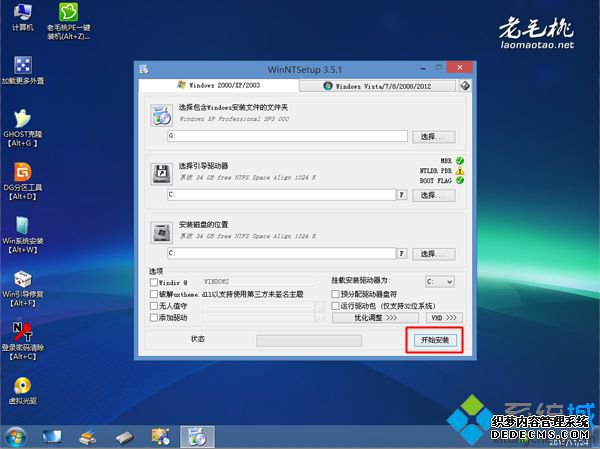Click the Windows Start orb

(x=15, y=437)
